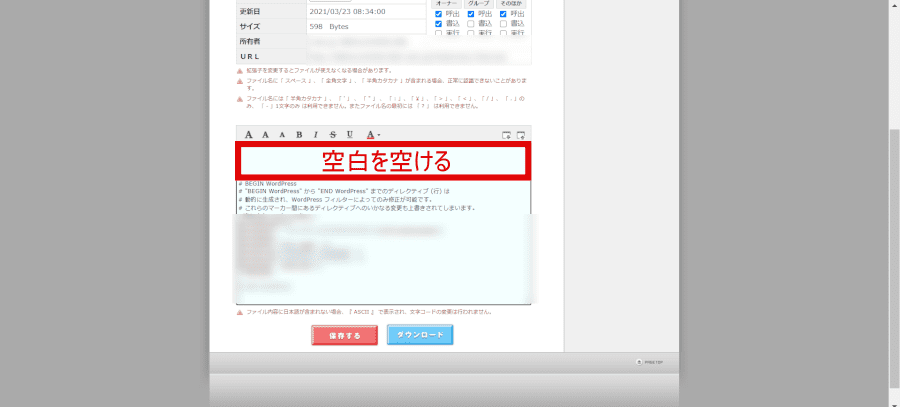Click inside the 空白を空ける highlighted editor area

383,160
